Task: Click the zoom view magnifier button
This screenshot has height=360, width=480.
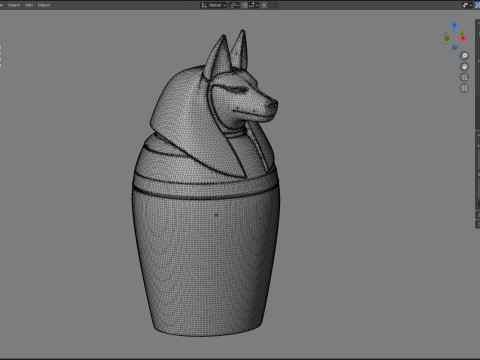Action: 464,56
